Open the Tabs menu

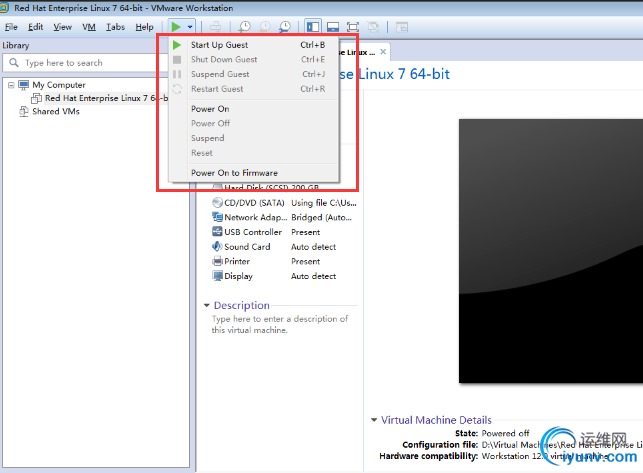[115, 27]
